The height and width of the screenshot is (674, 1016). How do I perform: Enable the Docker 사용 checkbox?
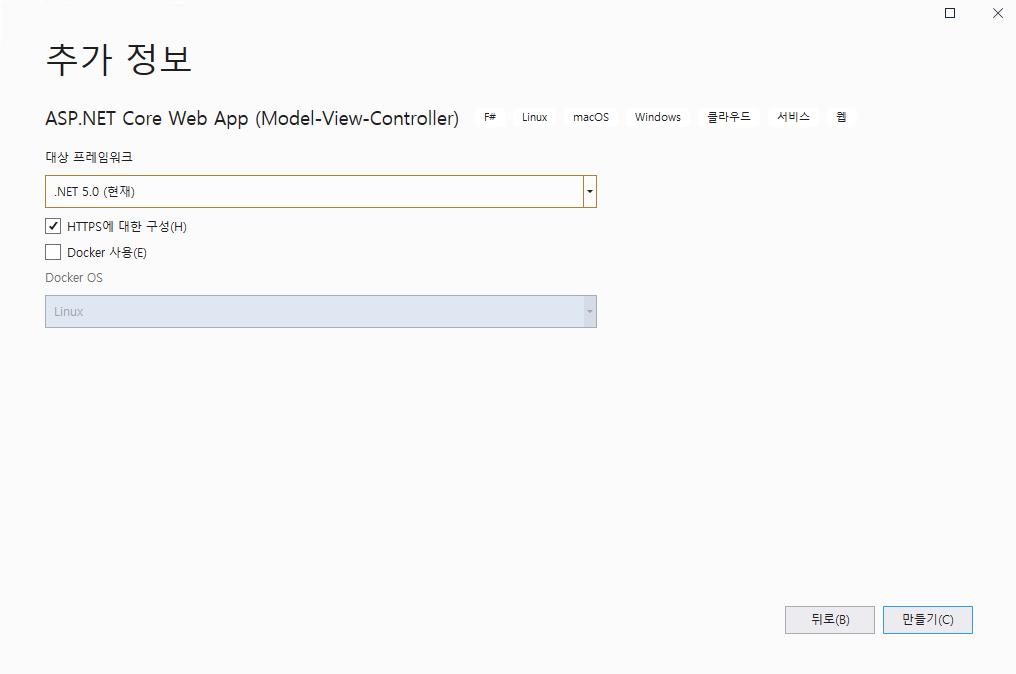pos(53,252)
